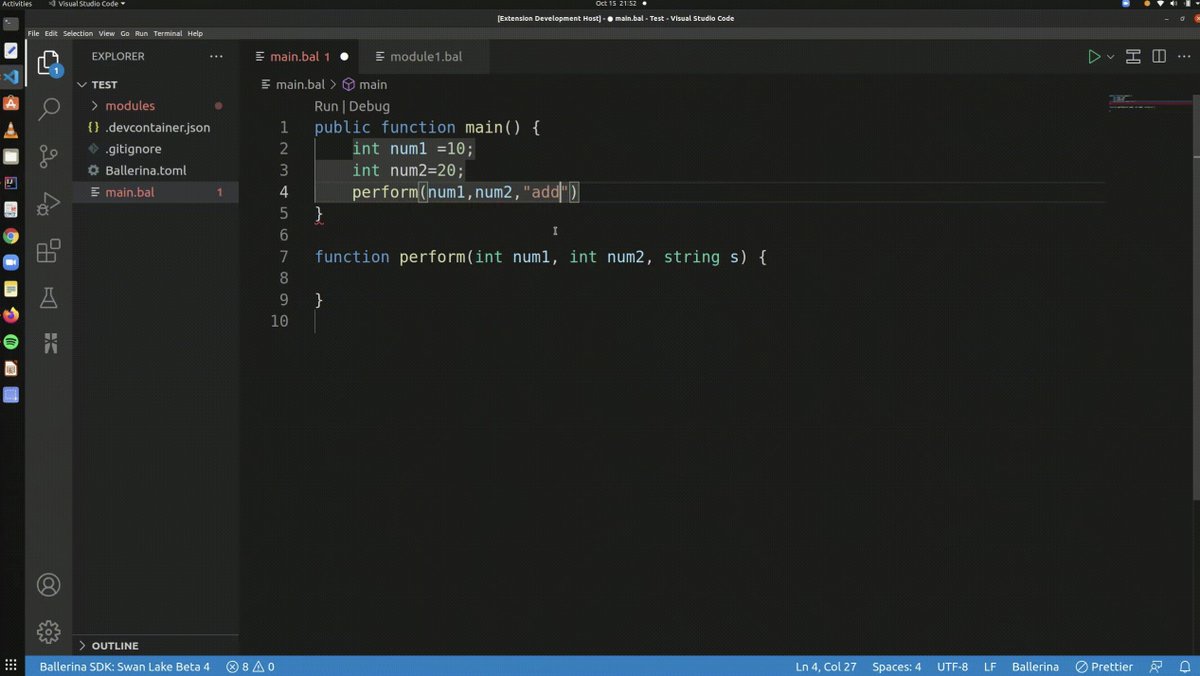Image resolution: width=1200 pixels, height=676 pixels.
Task: Click the diagram view icon in editor toolbar
Action: 1134,57
